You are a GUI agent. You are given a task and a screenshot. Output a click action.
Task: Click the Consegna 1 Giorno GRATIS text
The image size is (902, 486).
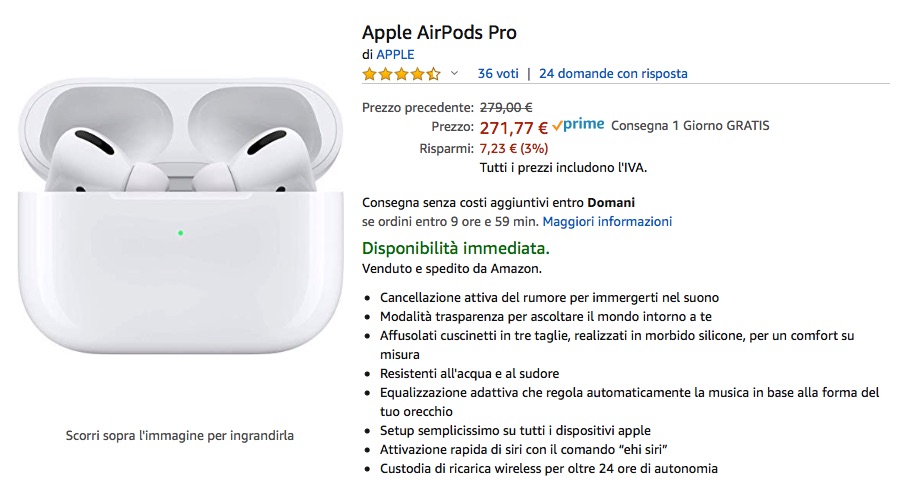tap(690, 126)
